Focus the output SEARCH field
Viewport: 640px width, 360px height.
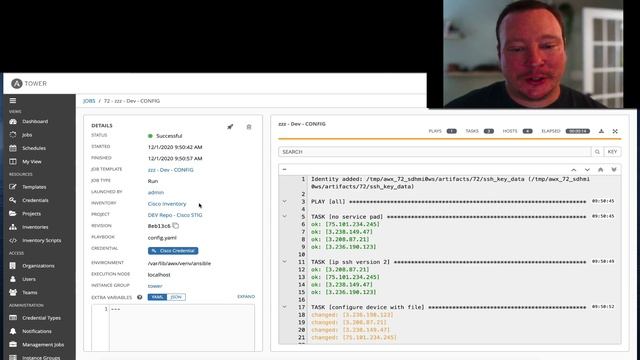(435, 152)
